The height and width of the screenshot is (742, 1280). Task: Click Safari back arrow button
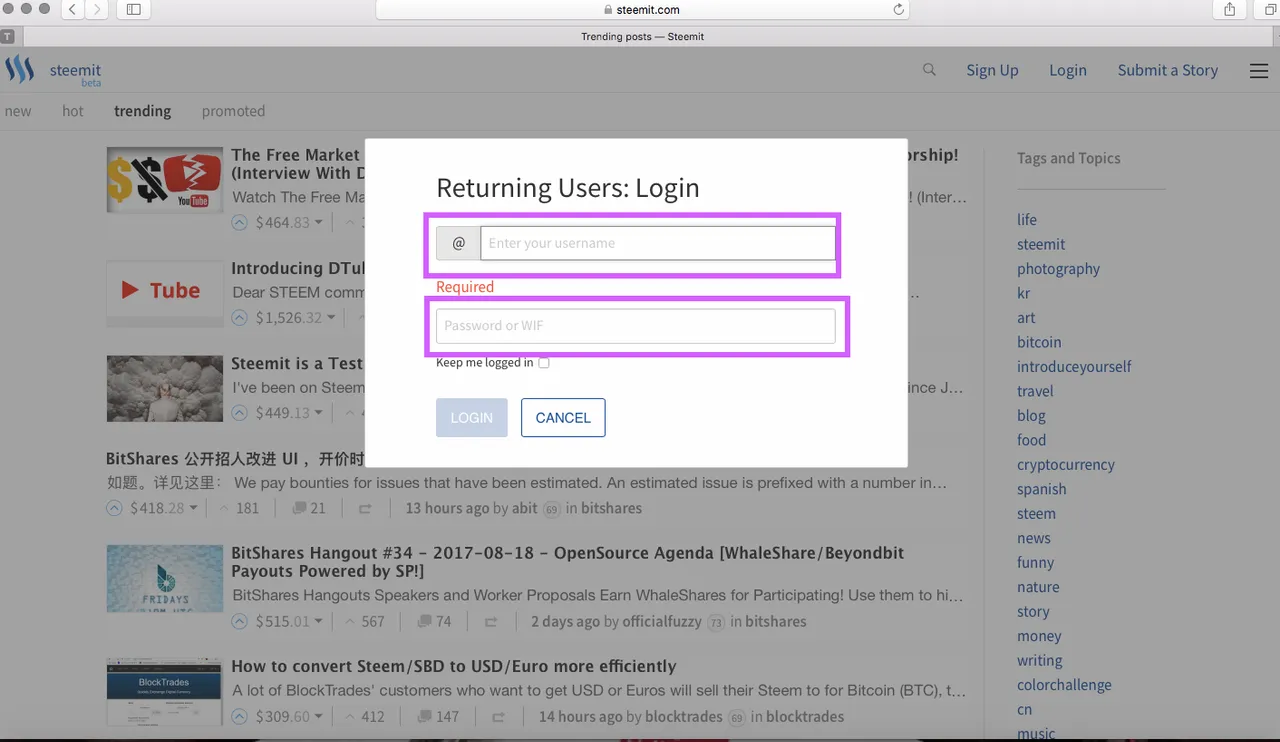point(73,9)
